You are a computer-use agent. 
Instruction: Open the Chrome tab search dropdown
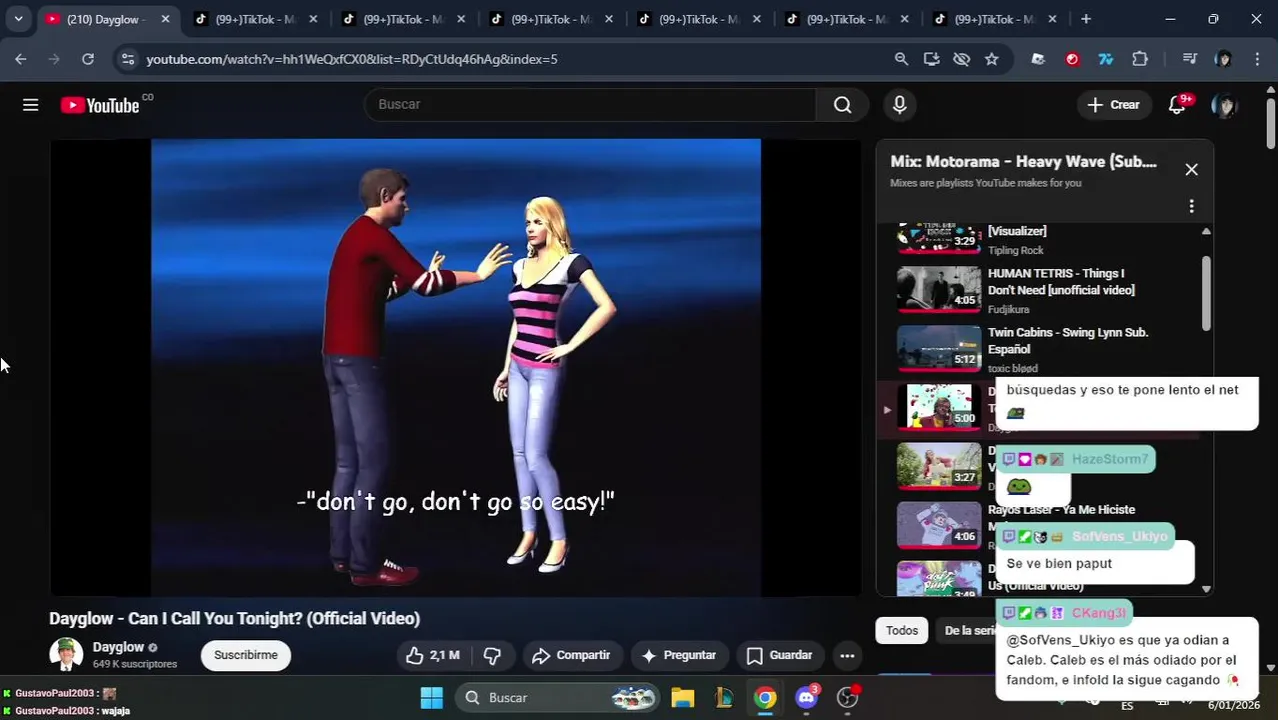(18, 19)
